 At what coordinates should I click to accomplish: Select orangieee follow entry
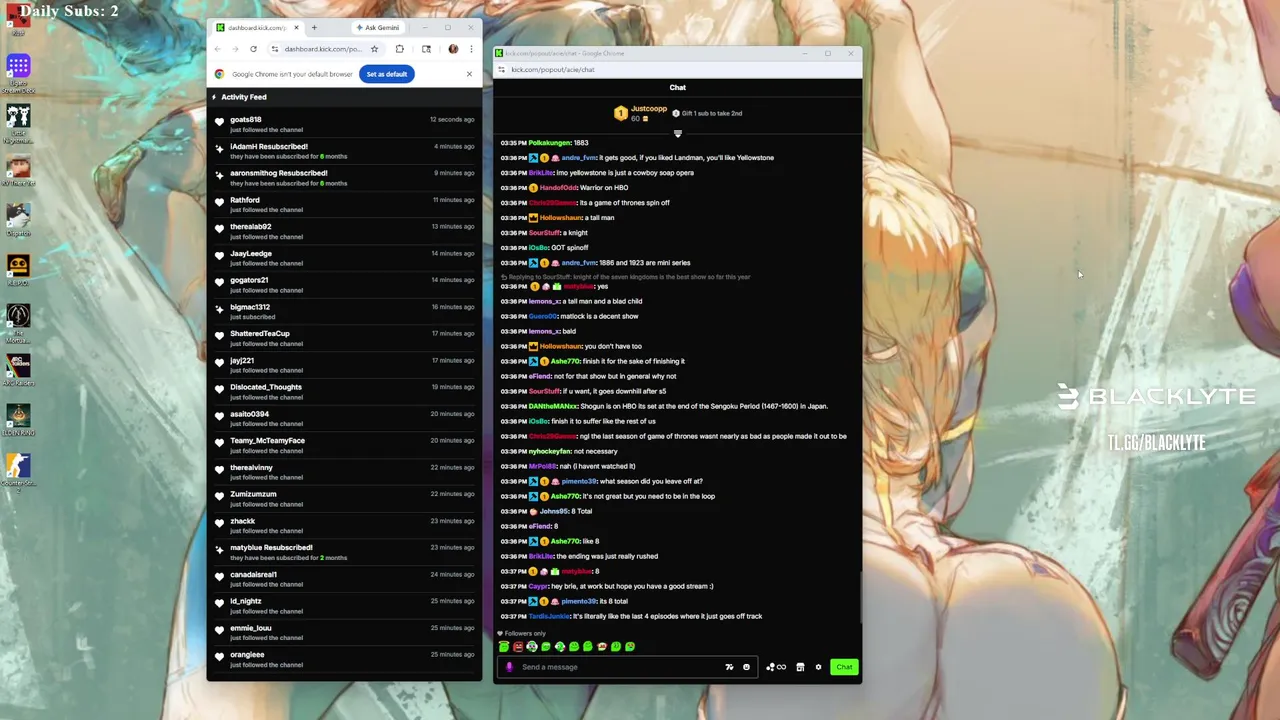[344, 659]
